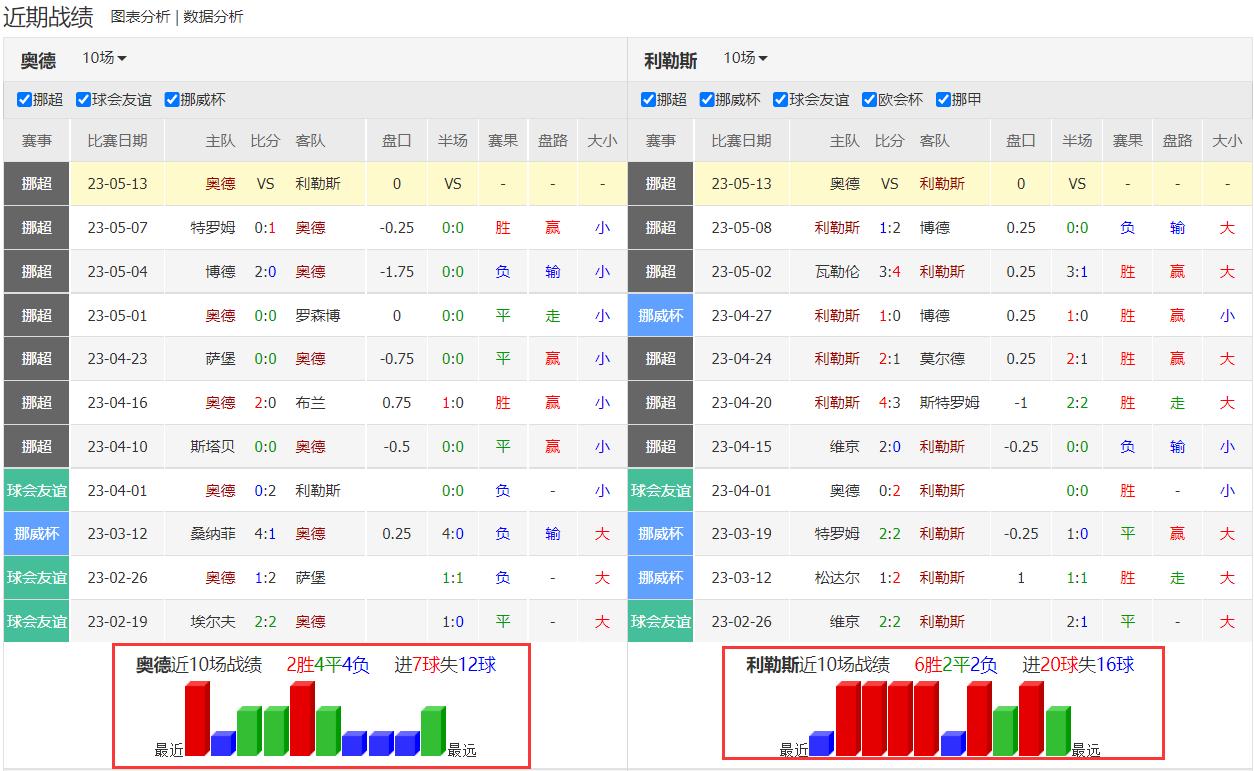Click the 盘口 column header in the left table

[x=396, y=140]
